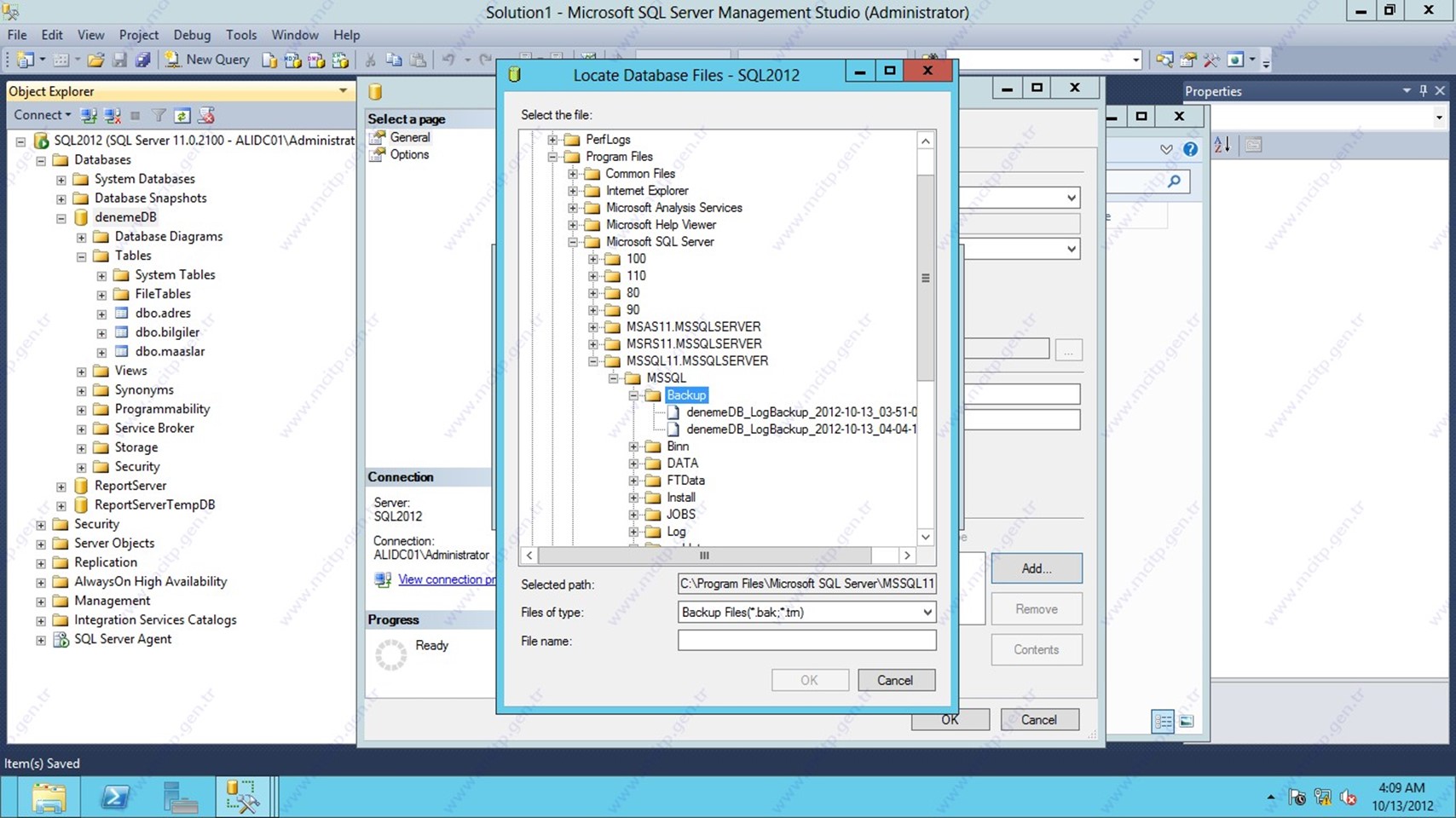This screenshot has width=1456, height=818.
Task: Click the New Query toolbar button
Action: tap(207, 60)
